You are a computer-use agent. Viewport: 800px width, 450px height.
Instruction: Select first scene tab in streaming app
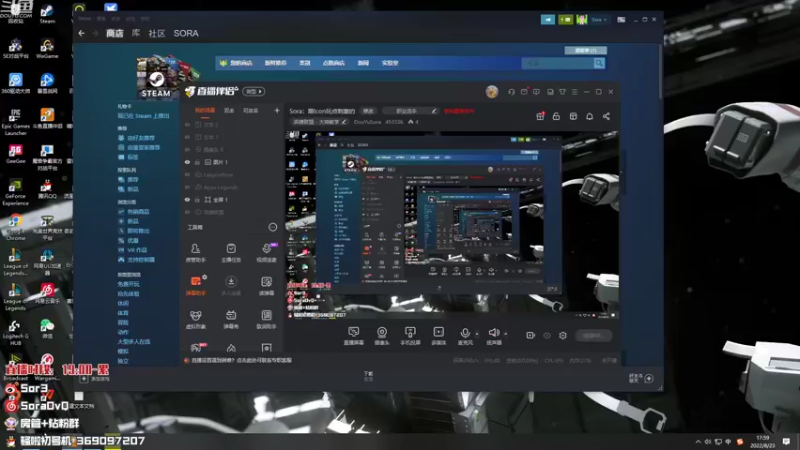(x=205, y=110)
